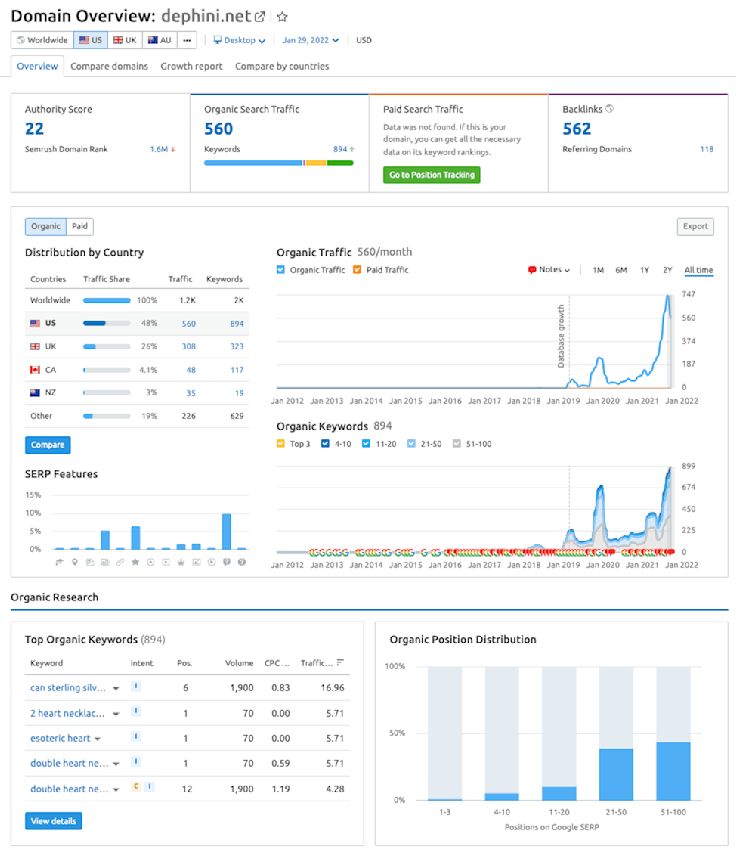Click the Traffic column sort icon
736x852 pixels.
(340, 663)
